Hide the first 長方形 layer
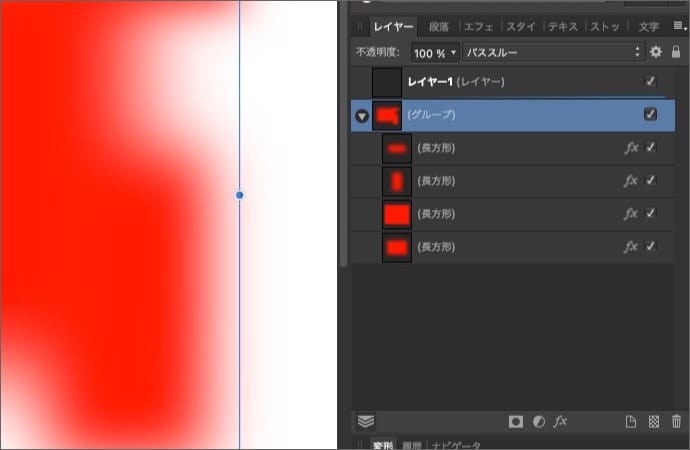Viewport: 690px width, 450px height. coord(651,148)
